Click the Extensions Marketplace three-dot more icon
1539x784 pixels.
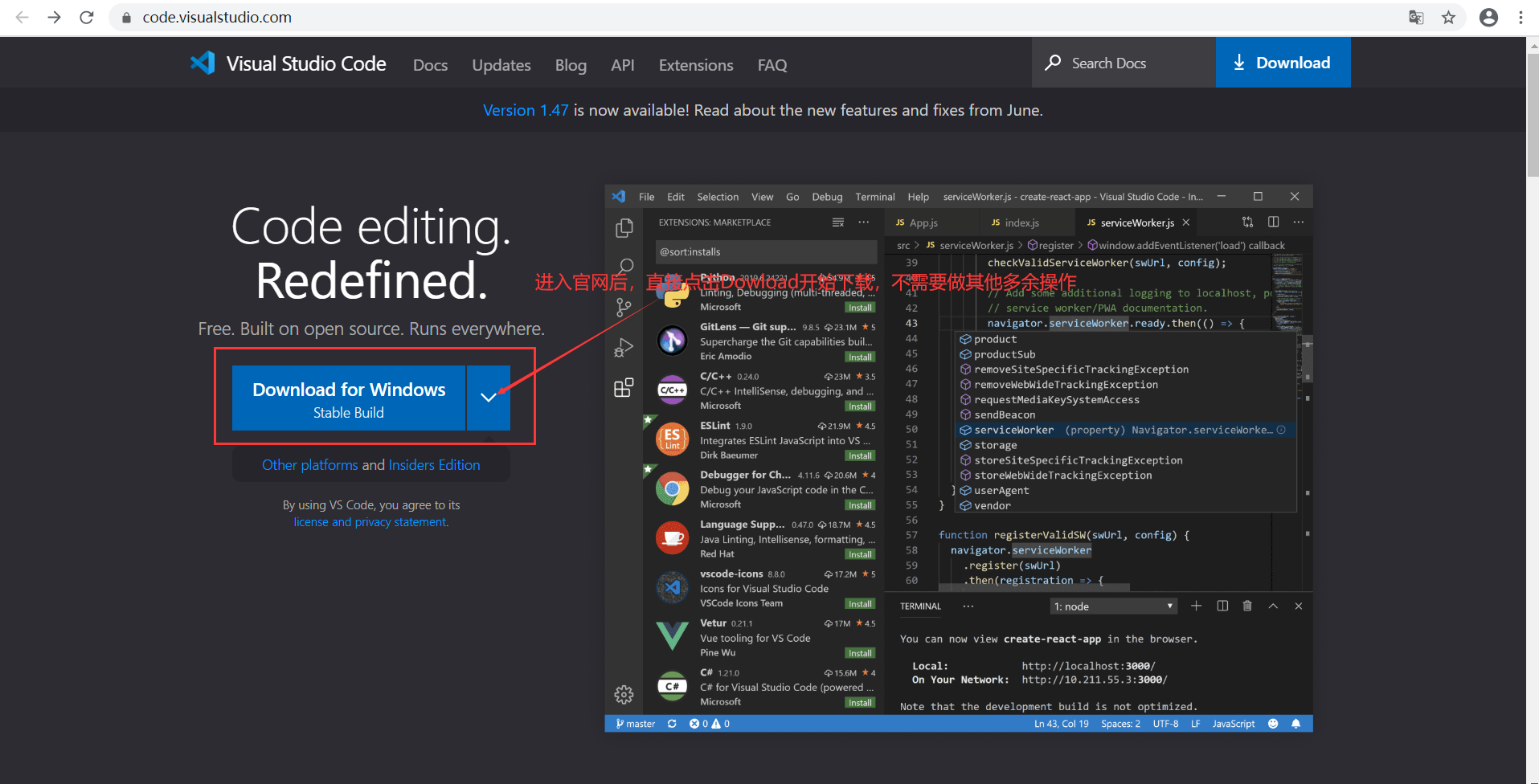click(863, 223)
